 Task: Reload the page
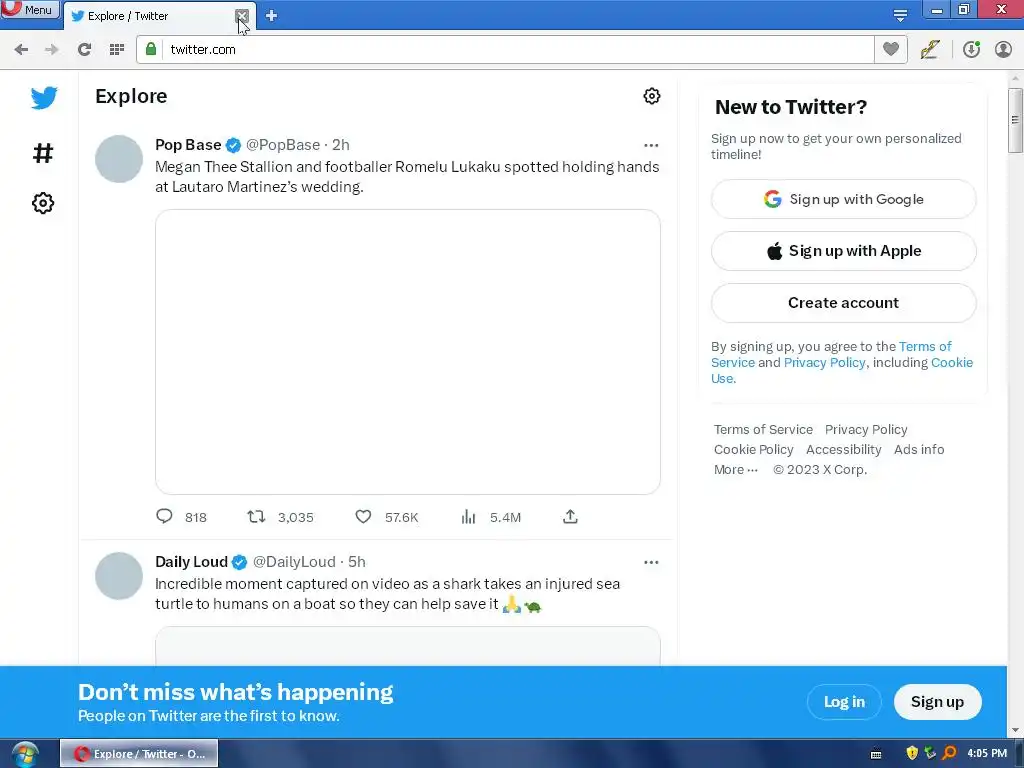pyautogui.click(x=84, y=50)
